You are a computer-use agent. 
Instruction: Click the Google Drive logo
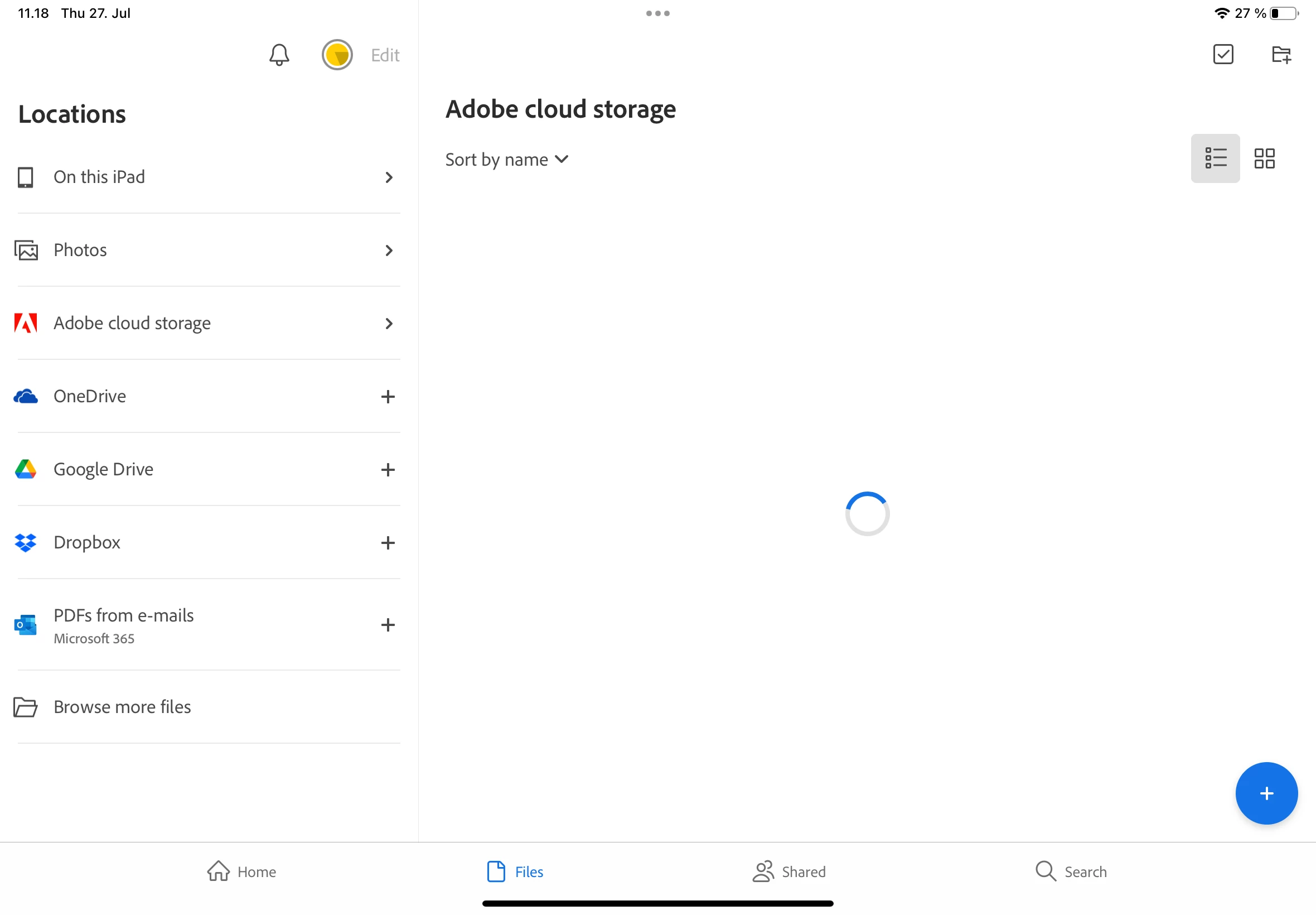pos(26,470)
